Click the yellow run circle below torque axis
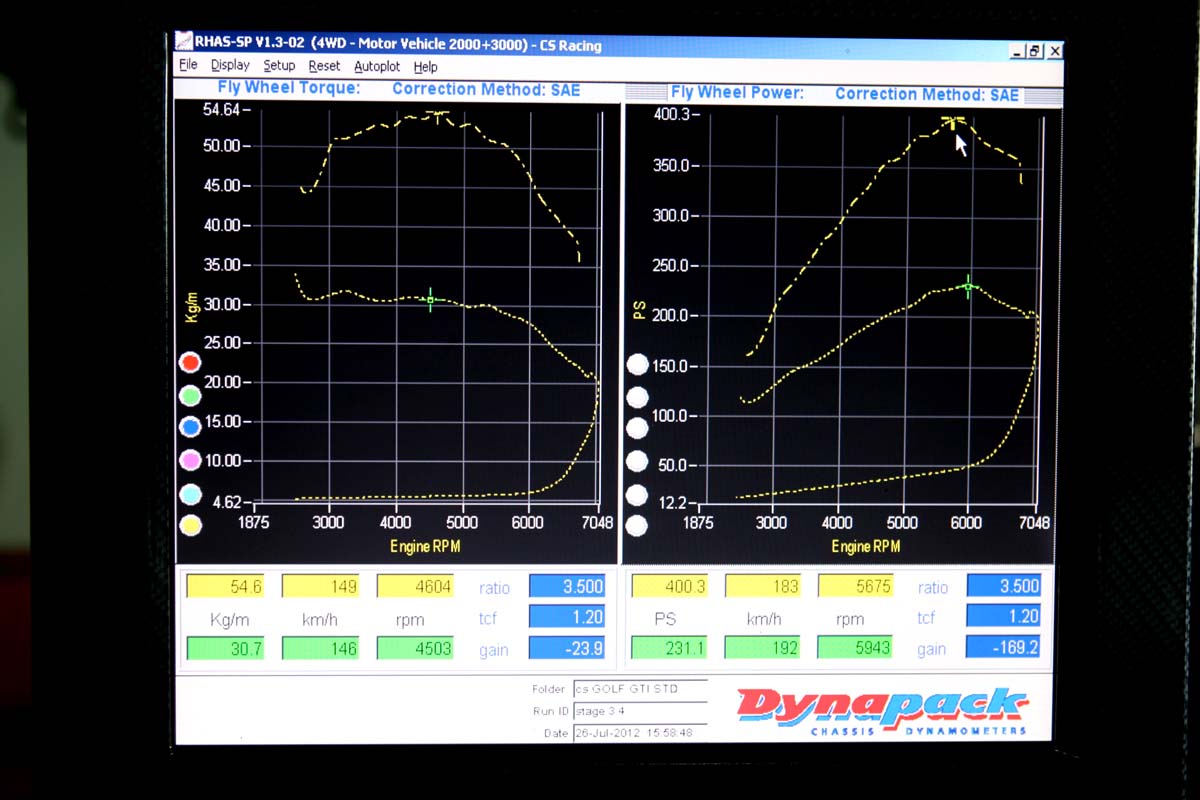This screenshot has width=1200, height=800. (x=189, y=525)
